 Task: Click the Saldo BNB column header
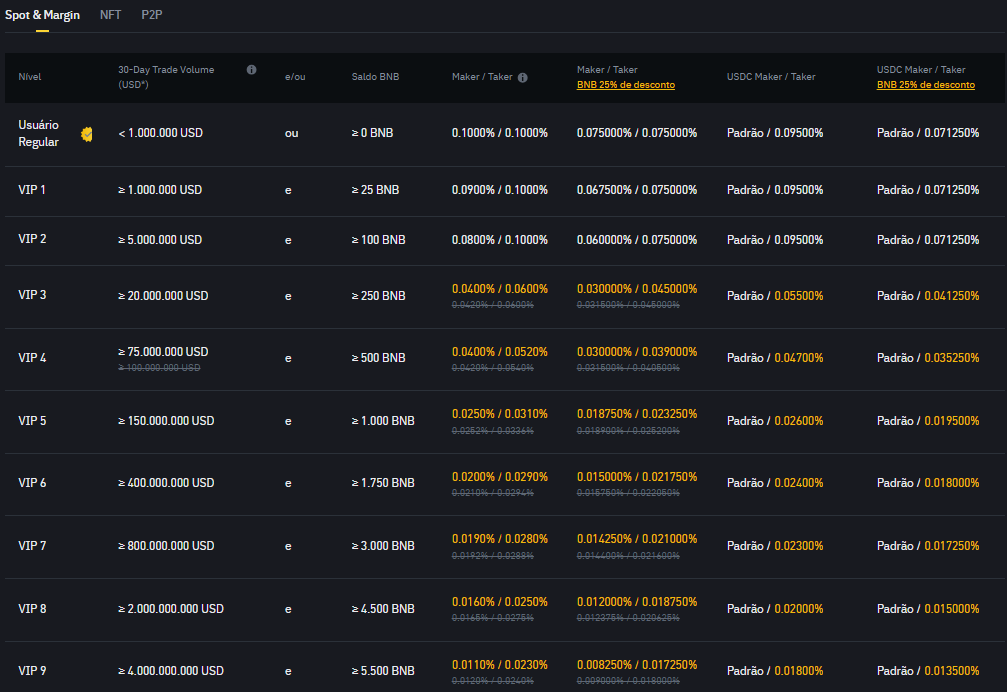coord(375,77)
